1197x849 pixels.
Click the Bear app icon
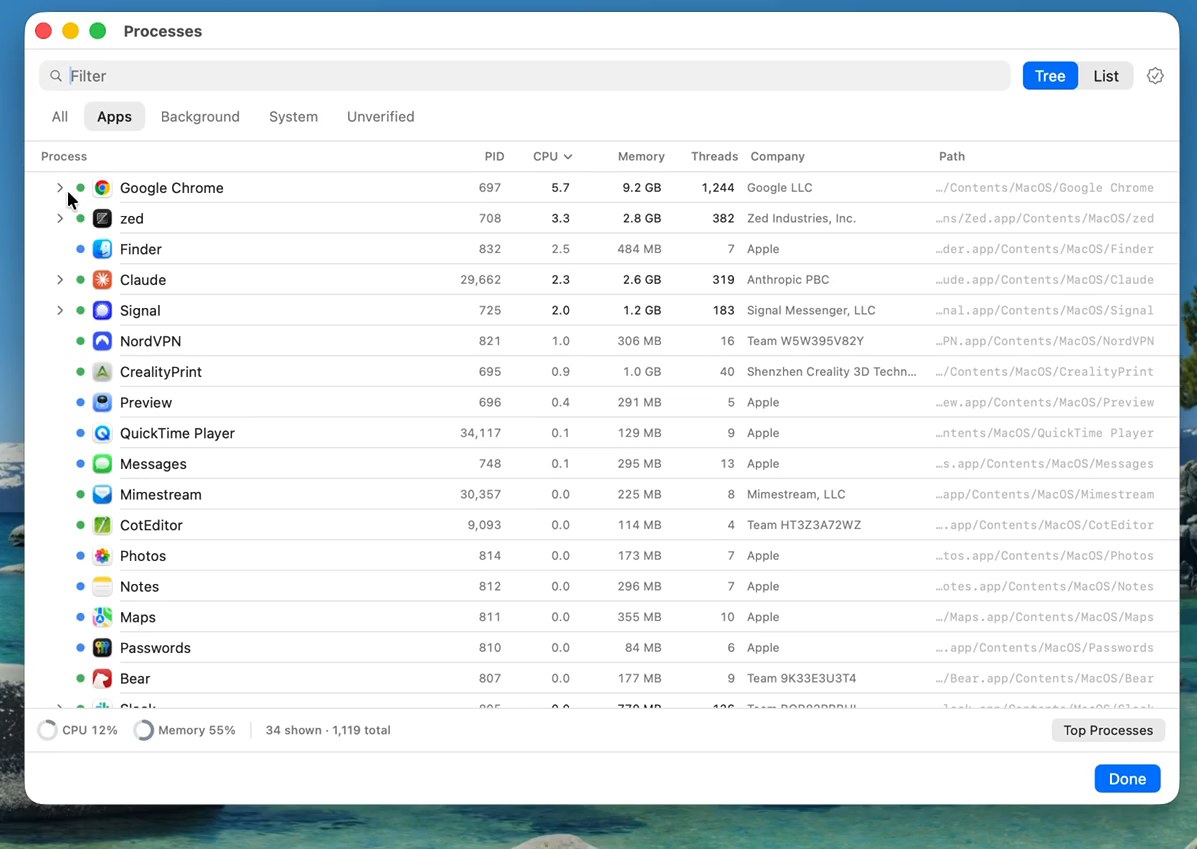(x=102, y=679)
